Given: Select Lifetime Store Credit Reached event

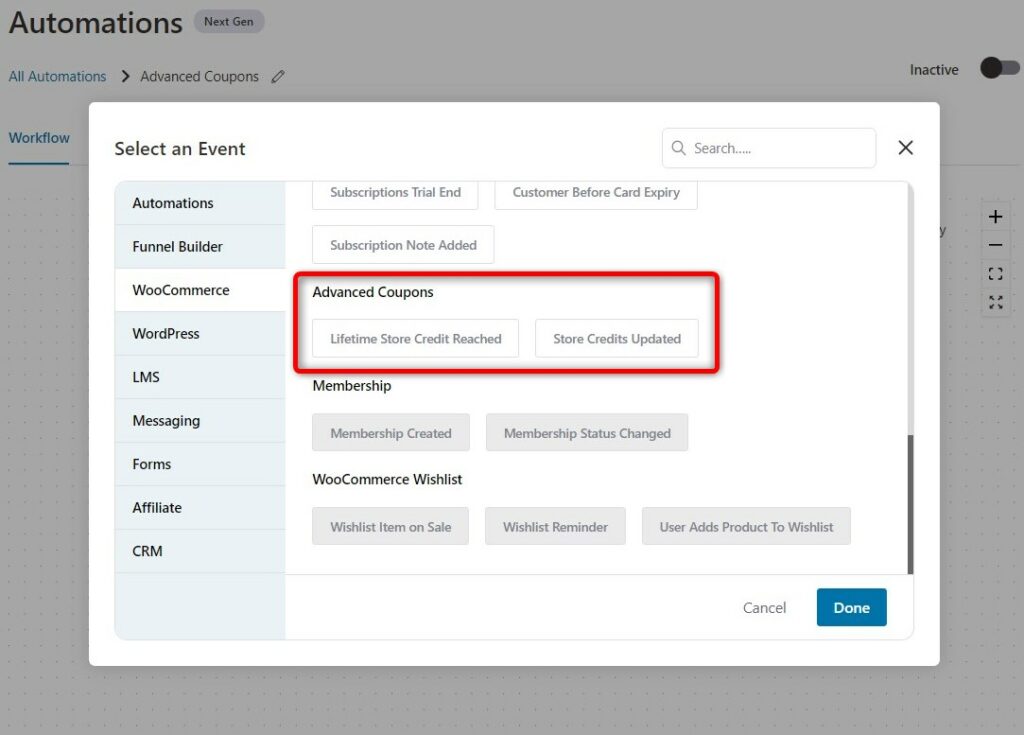Looking at the screenshot, I should tap(415, 338).
